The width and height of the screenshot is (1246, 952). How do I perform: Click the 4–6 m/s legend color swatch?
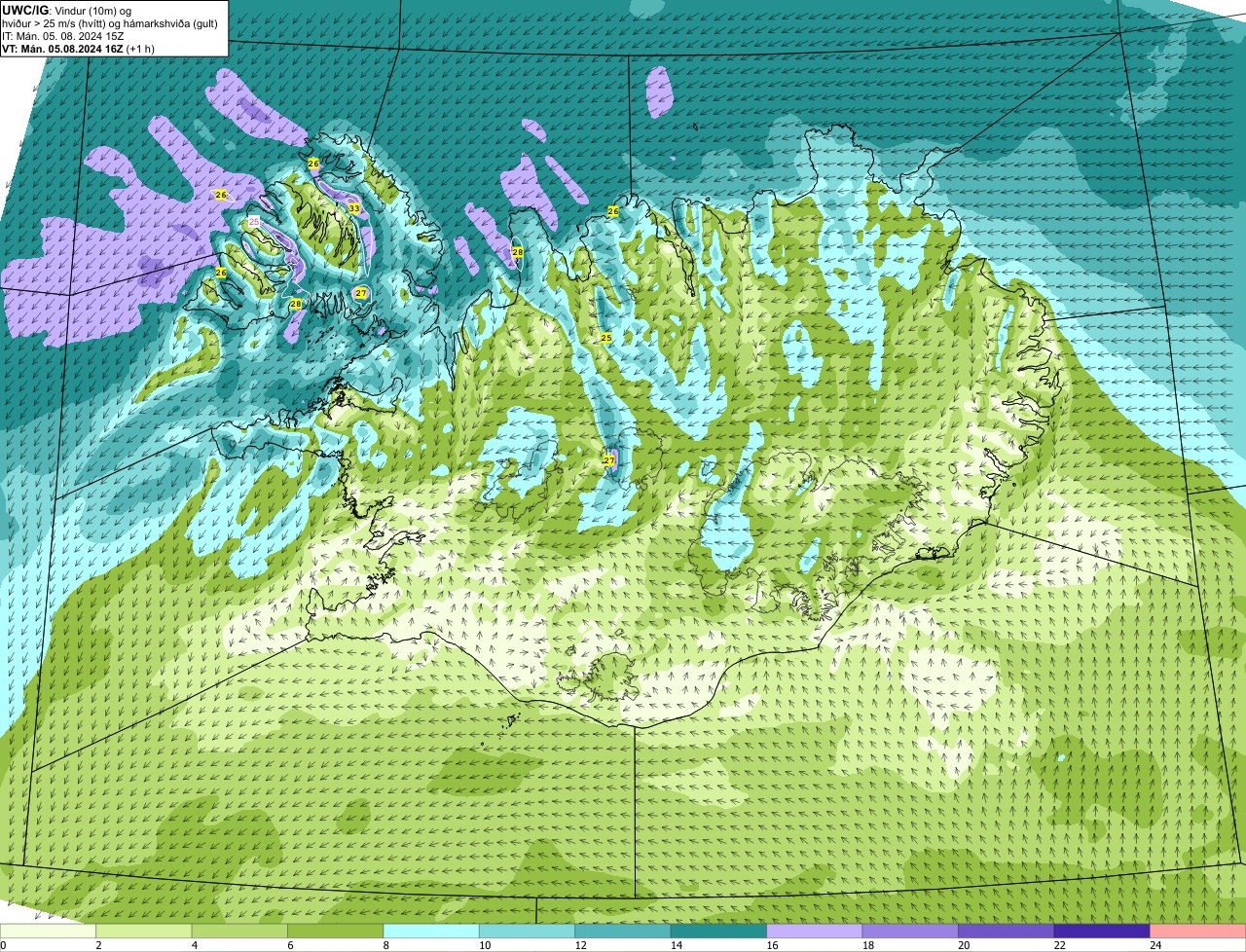pyautogui.click(x=241, y=931)
